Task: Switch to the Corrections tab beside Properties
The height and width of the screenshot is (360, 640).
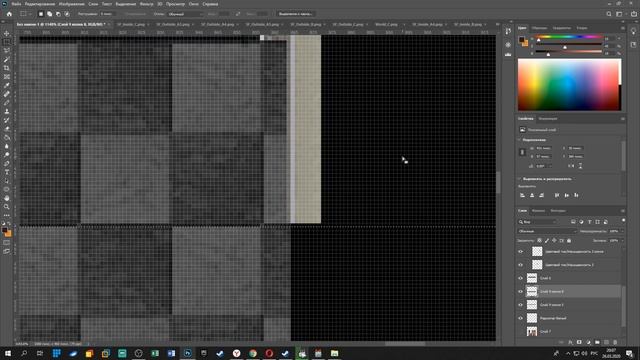Action: pos(548,119)
